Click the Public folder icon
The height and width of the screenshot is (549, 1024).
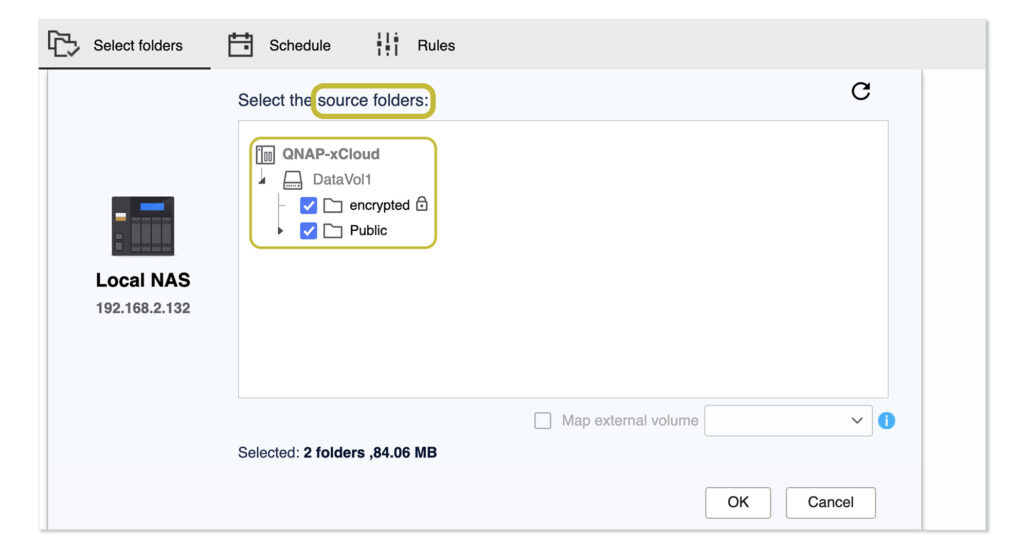click(x=334, y=231)
